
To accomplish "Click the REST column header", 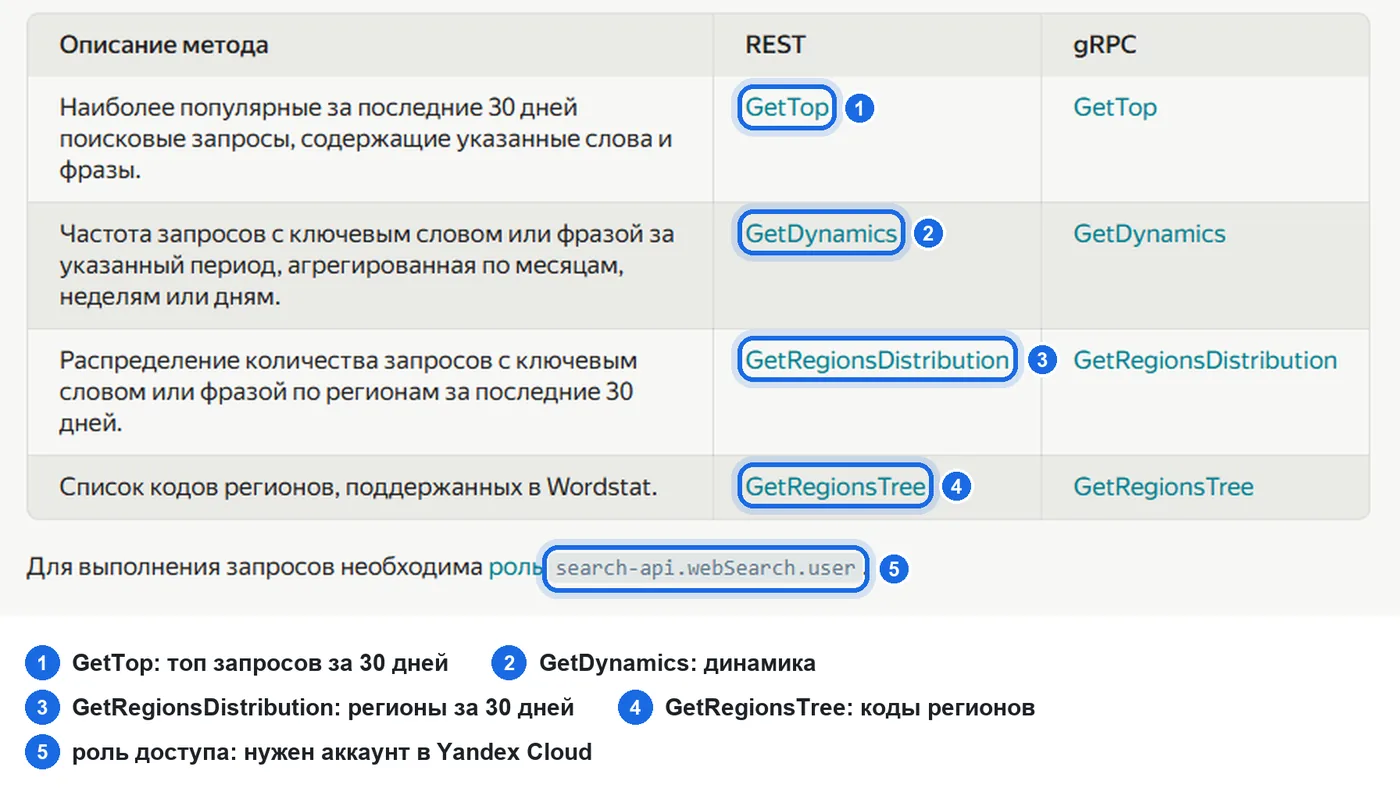I will click(x=775, y=45).
